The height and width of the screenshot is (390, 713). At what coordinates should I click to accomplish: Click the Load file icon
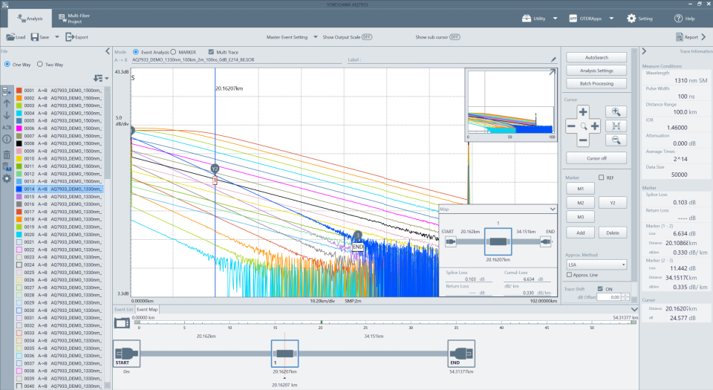point(10,37)
